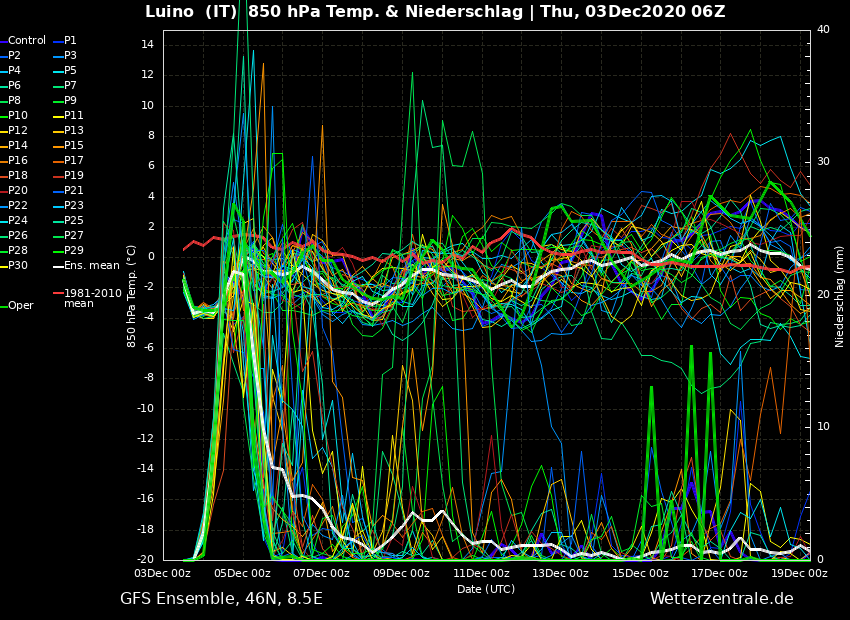Click the 19Dec 00z date tick
The height and width of the screenshot is (620, 850).
point(800,573)
